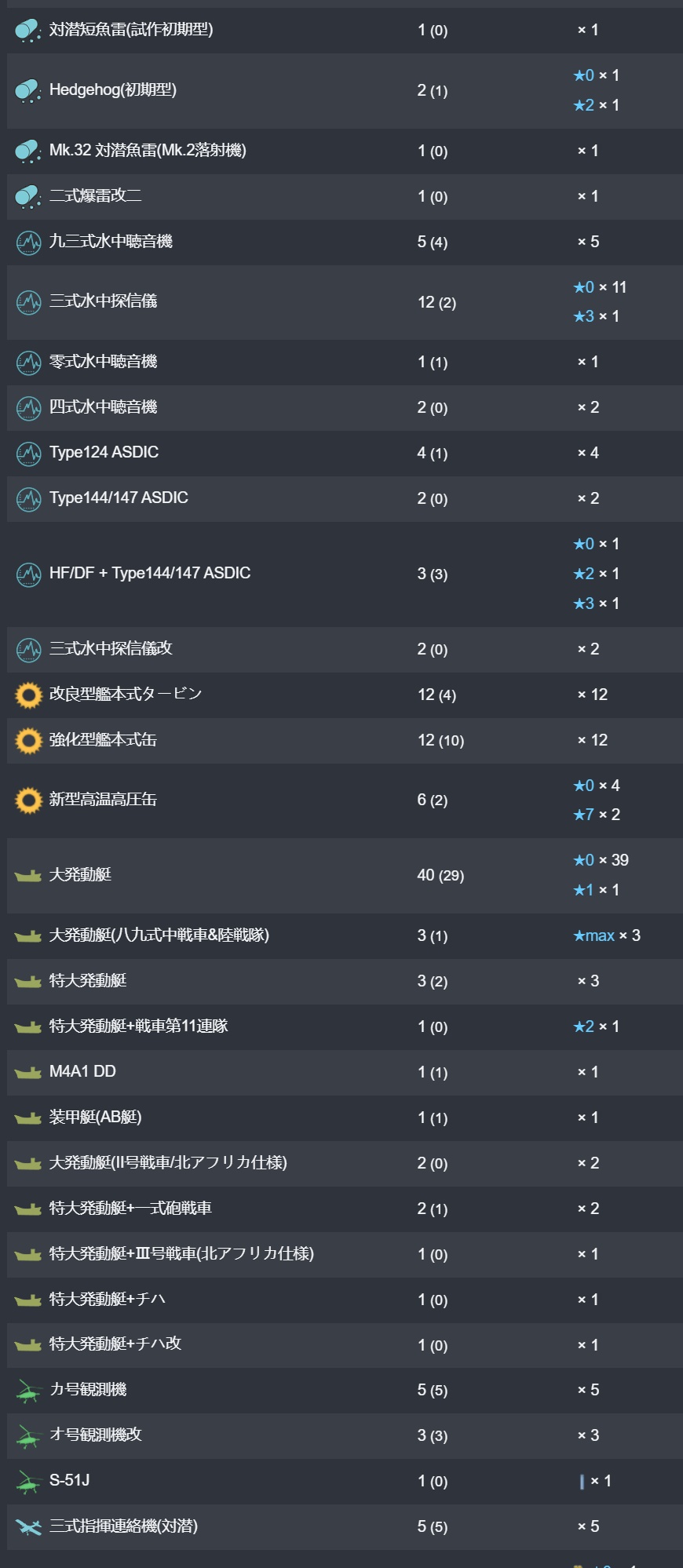Click the landing craft icon beside M4A1 DD

click(28, 1073)
